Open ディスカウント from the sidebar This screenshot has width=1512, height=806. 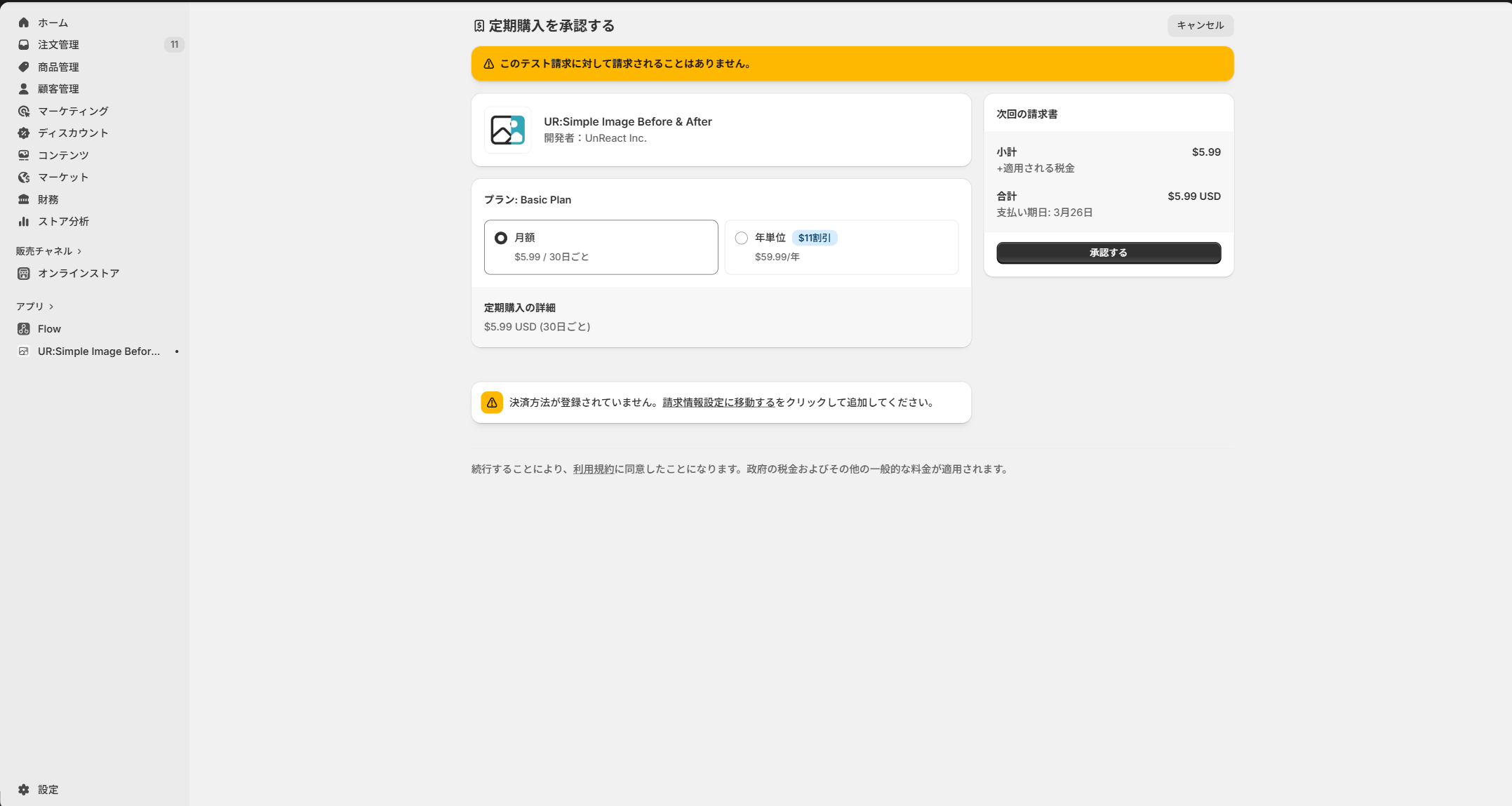[x=73, y=133]
